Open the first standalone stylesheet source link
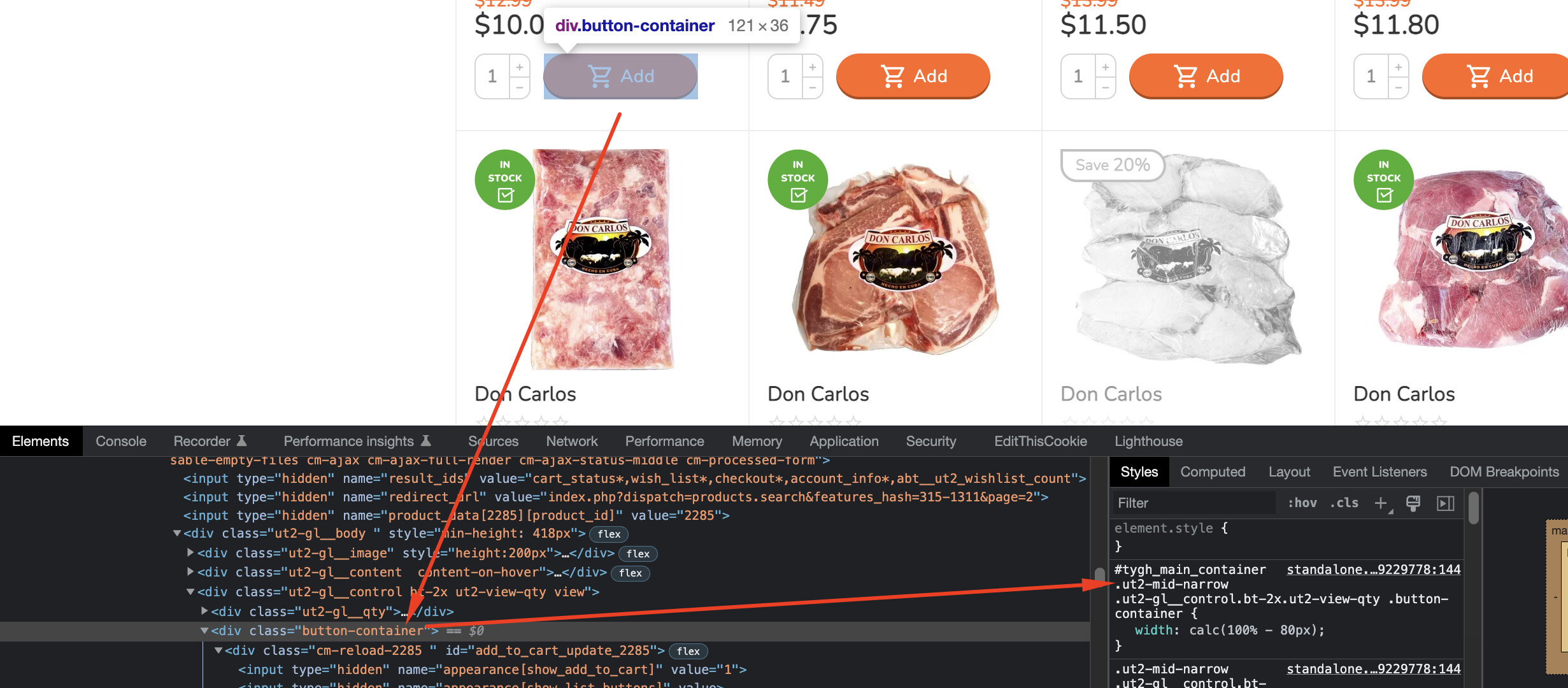Screen dimensions: 1568x688 tap(1374, 570)
